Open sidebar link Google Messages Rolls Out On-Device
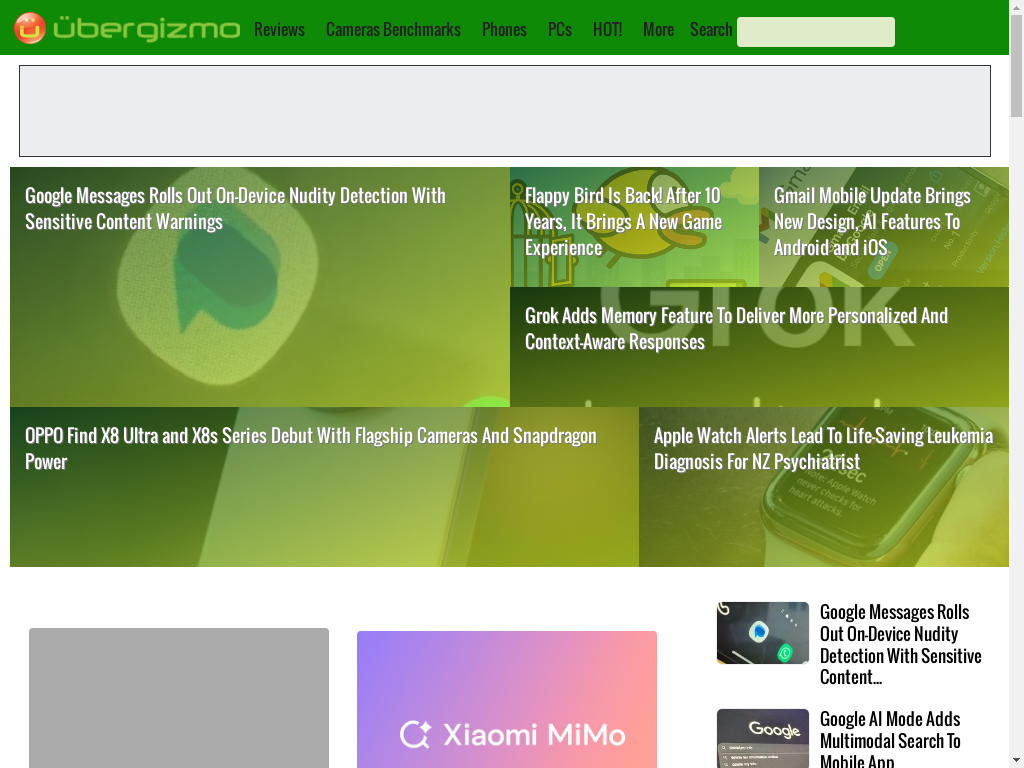The height and width of the screenshot is (768, 1024). [x=901, y=644]
